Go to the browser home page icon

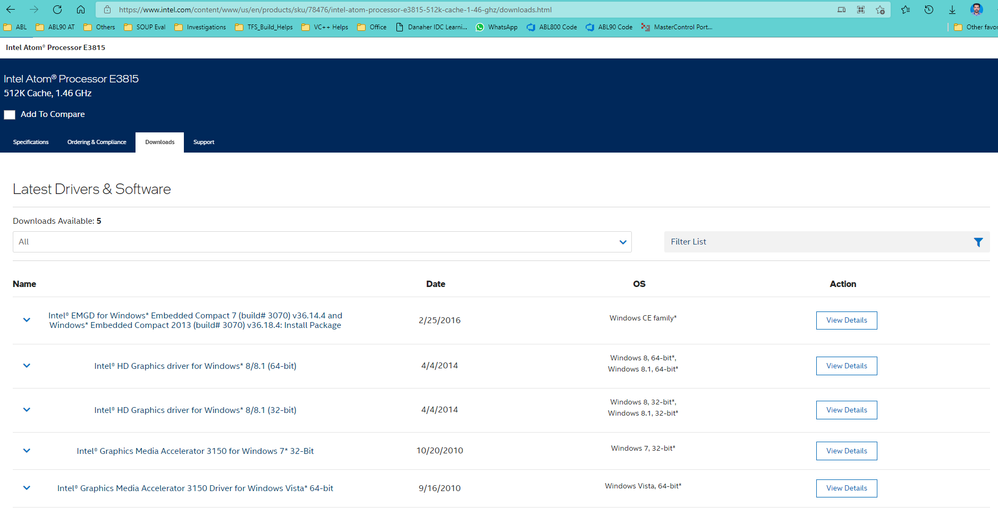pyautogui.click(x=80, y=9)
